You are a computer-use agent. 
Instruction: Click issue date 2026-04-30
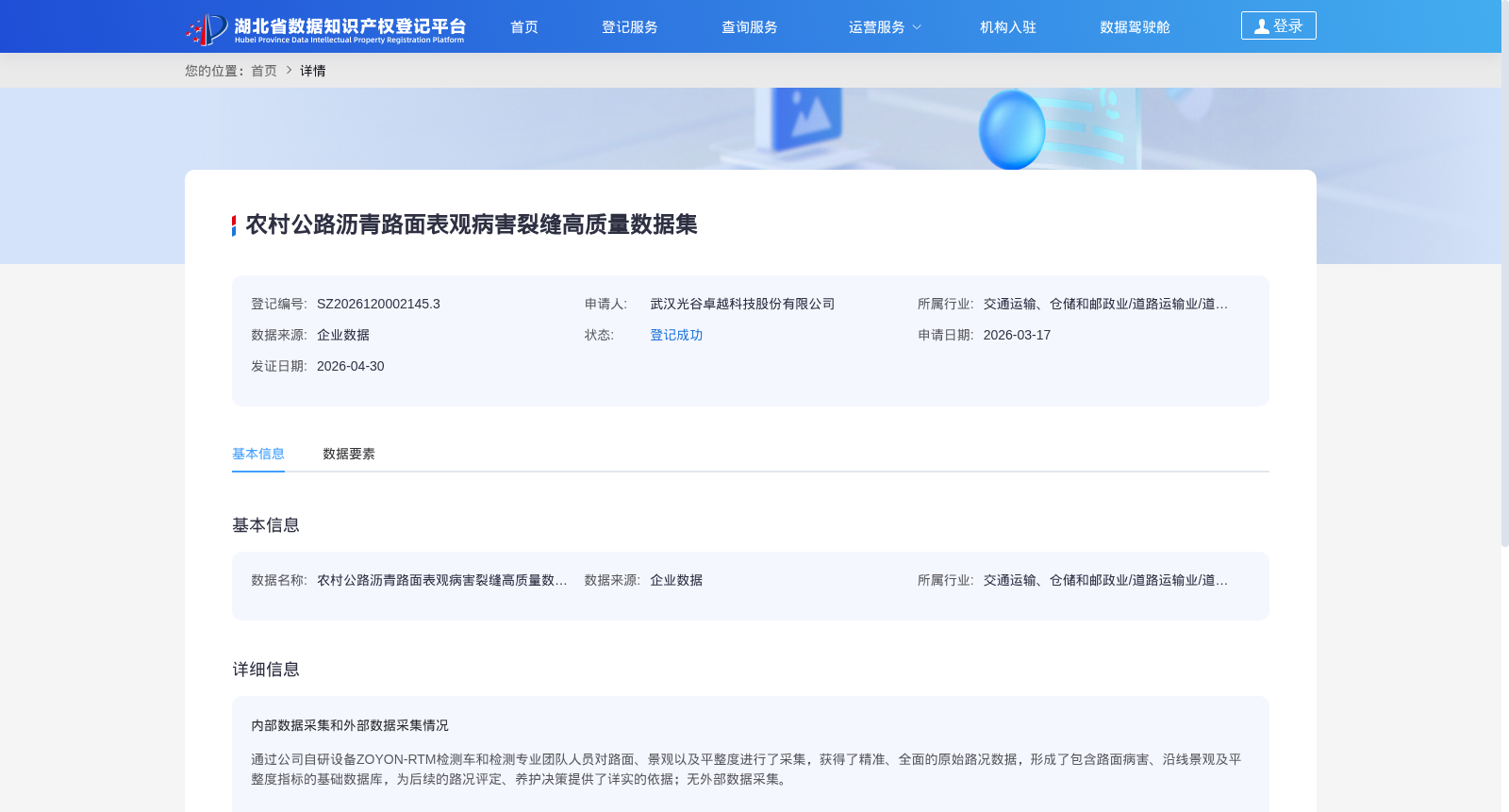pos(351,366)
